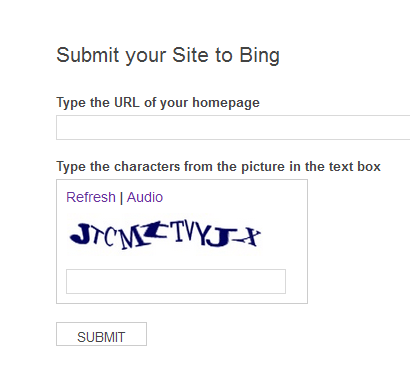
Task: Refresh the captcha picture
Action: [91, 197]
